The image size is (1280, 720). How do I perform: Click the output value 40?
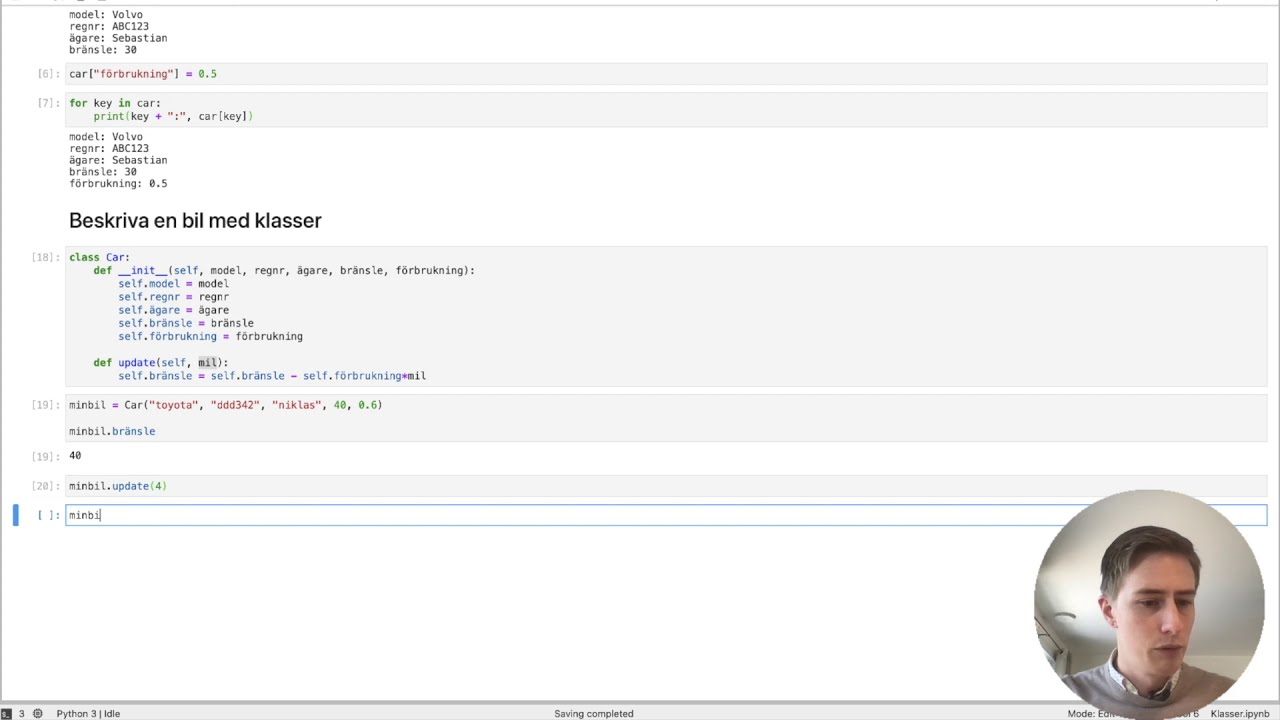75,455
